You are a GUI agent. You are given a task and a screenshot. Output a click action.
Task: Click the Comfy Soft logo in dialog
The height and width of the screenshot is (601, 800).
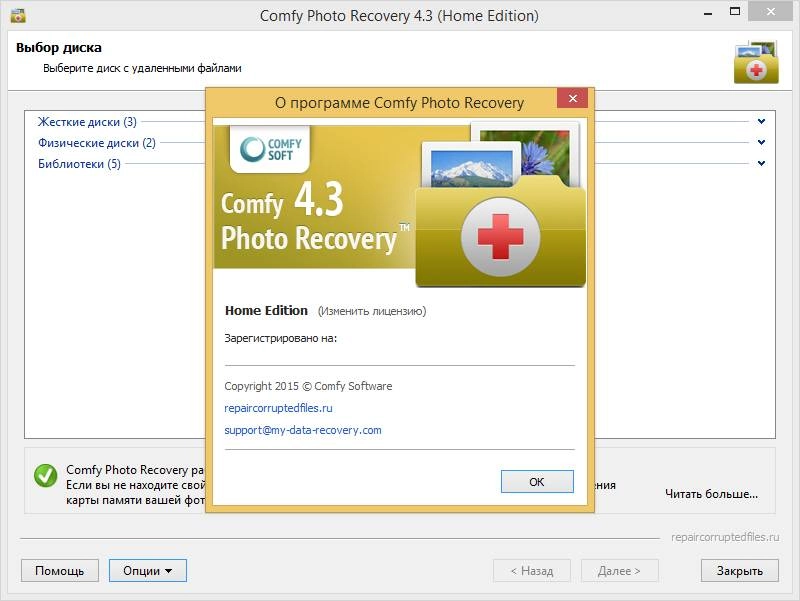[x=270, y=149]
